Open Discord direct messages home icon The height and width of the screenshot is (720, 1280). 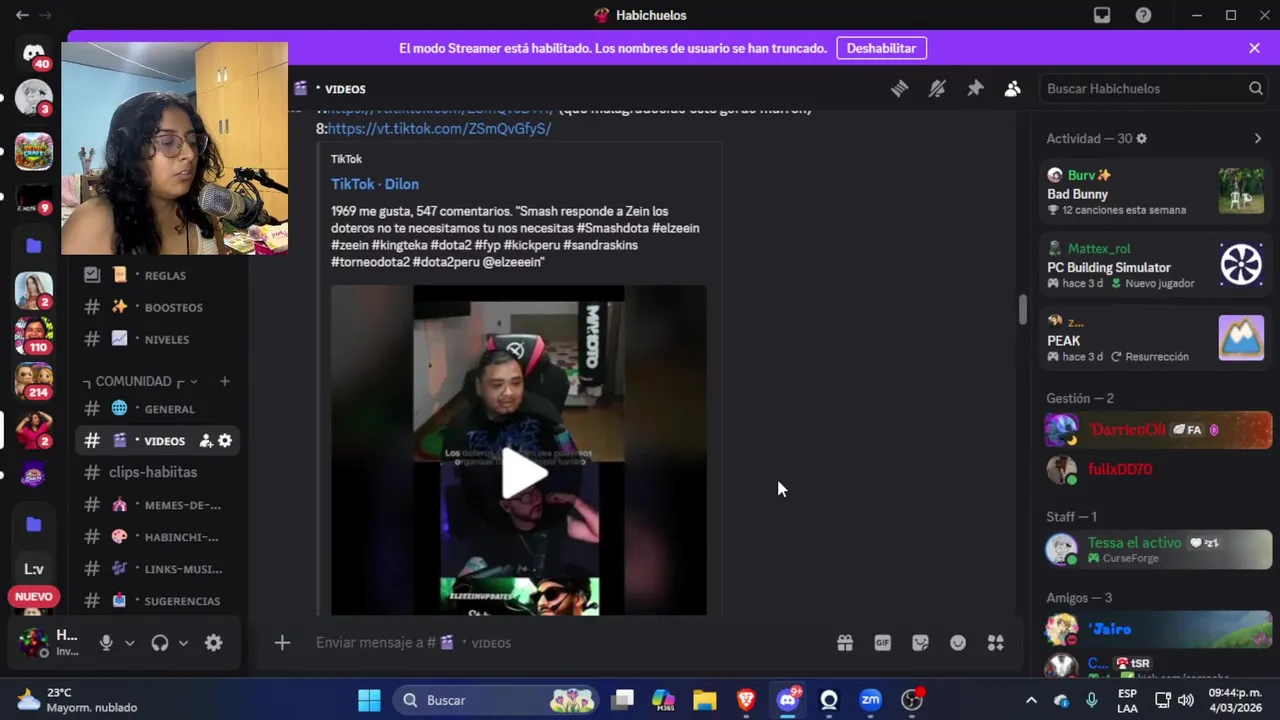tap(34, 52)
